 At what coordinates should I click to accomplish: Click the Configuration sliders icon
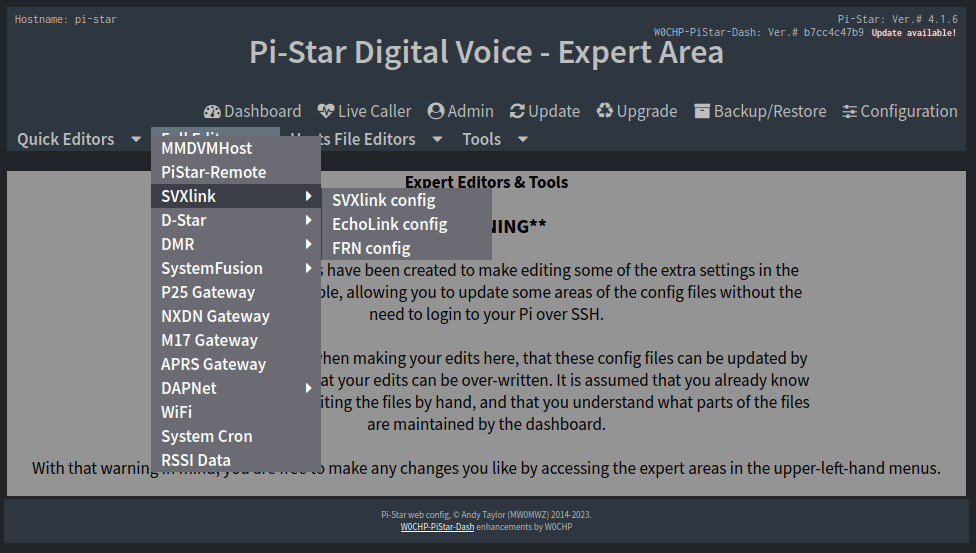(849, 111)
